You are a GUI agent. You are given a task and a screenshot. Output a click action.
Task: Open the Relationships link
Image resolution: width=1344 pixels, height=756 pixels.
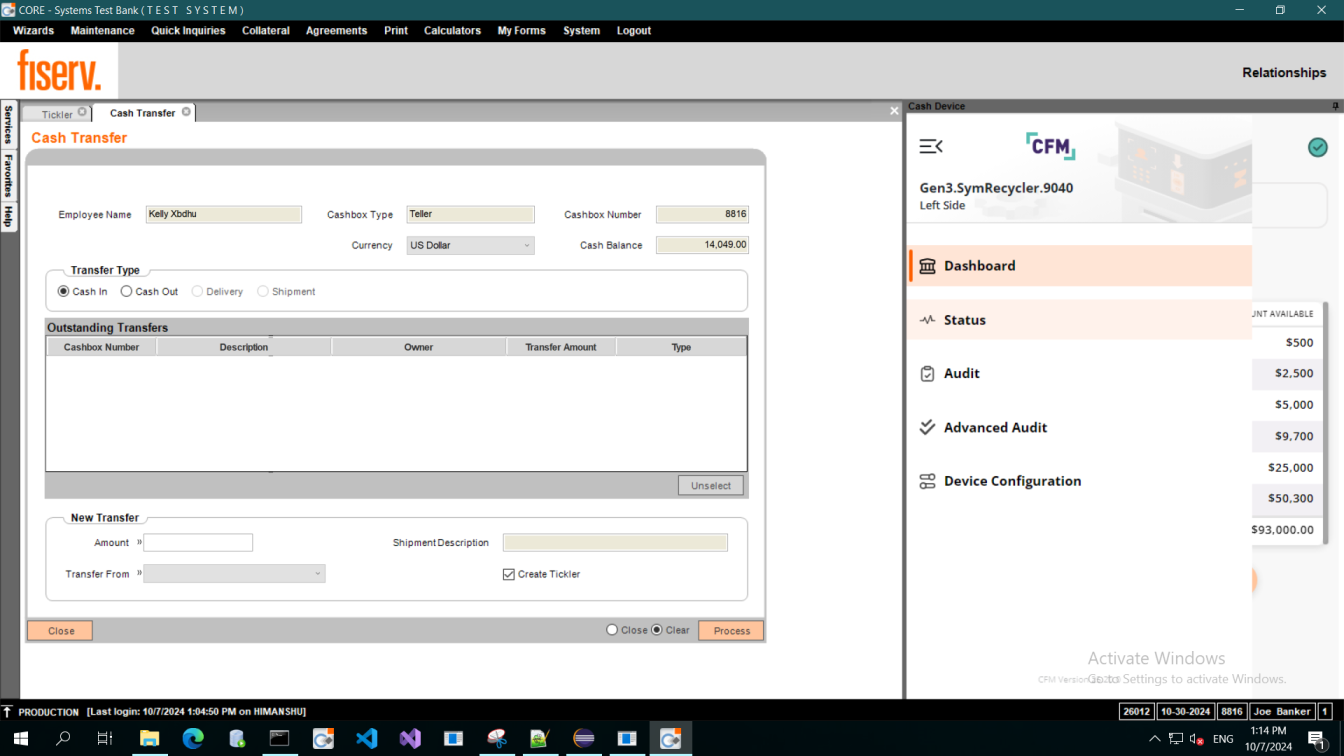pos(1284,73)
